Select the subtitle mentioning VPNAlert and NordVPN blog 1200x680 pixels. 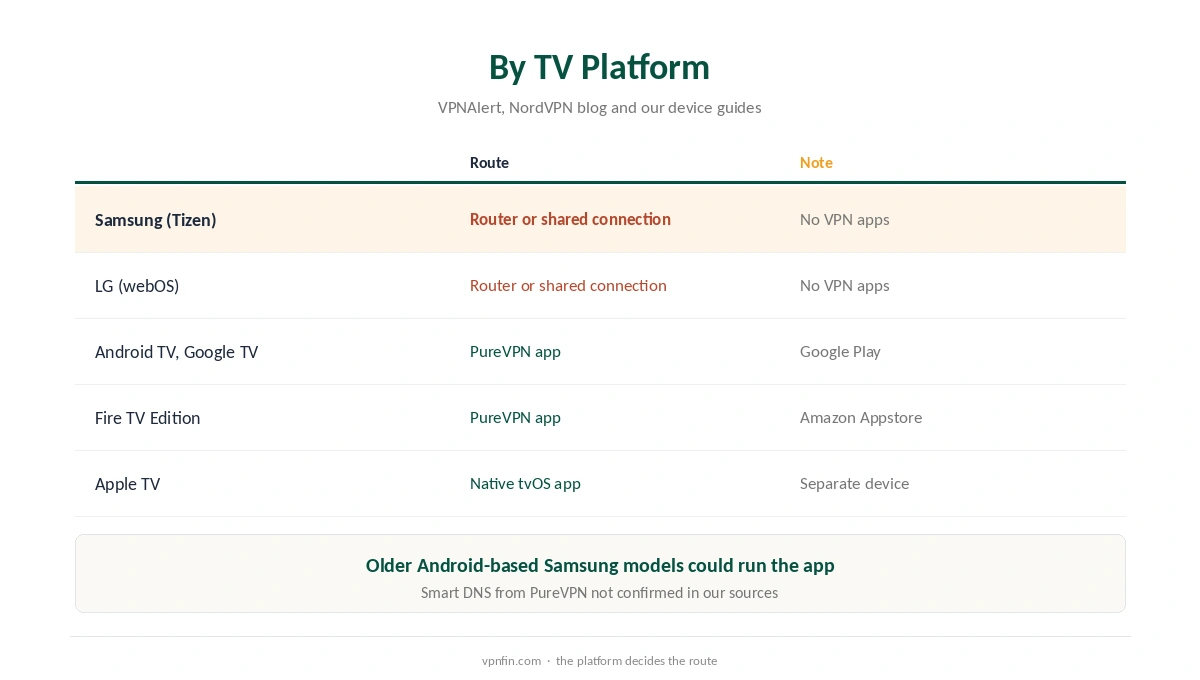pos(599,107)
